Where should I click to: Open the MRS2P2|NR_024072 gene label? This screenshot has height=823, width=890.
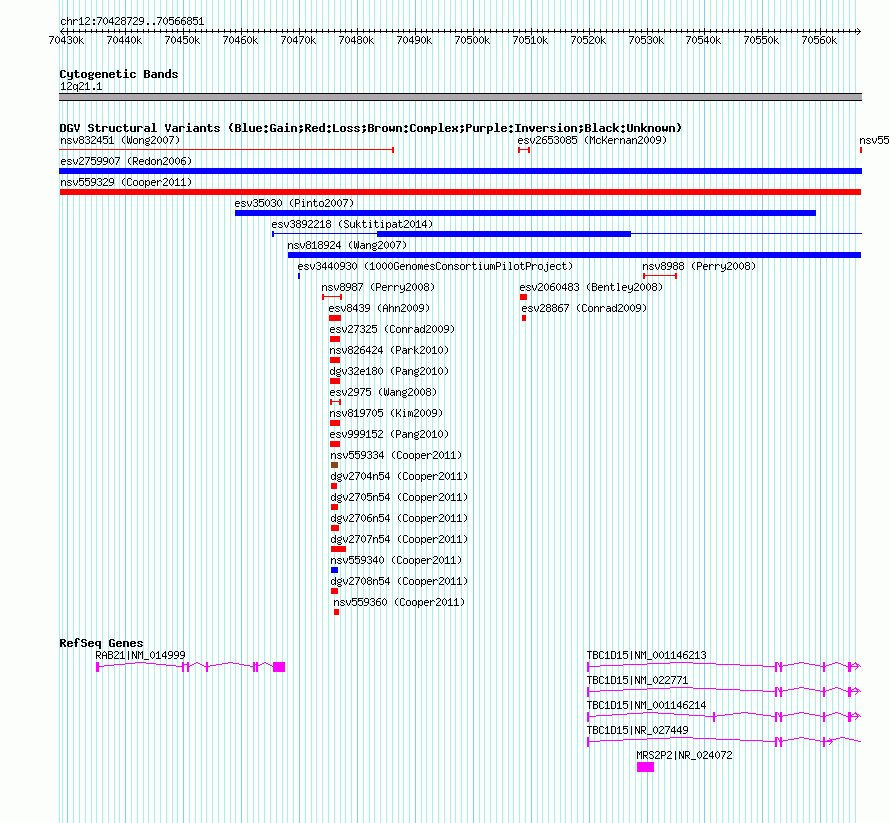(x=685, y=755)
